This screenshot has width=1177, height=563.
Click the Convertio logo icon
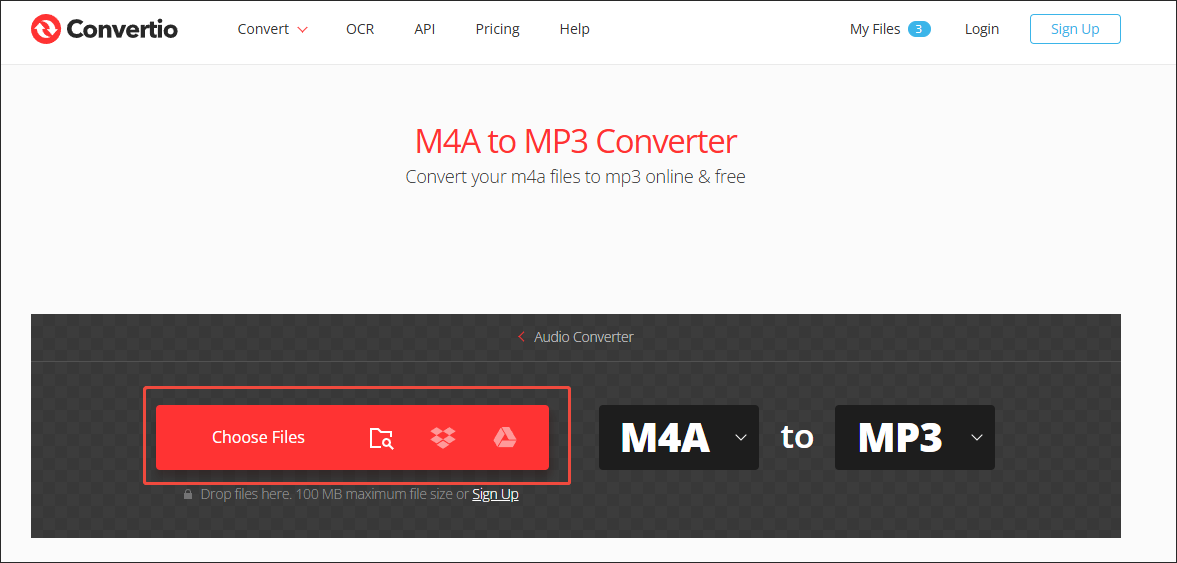click(46, 29)
